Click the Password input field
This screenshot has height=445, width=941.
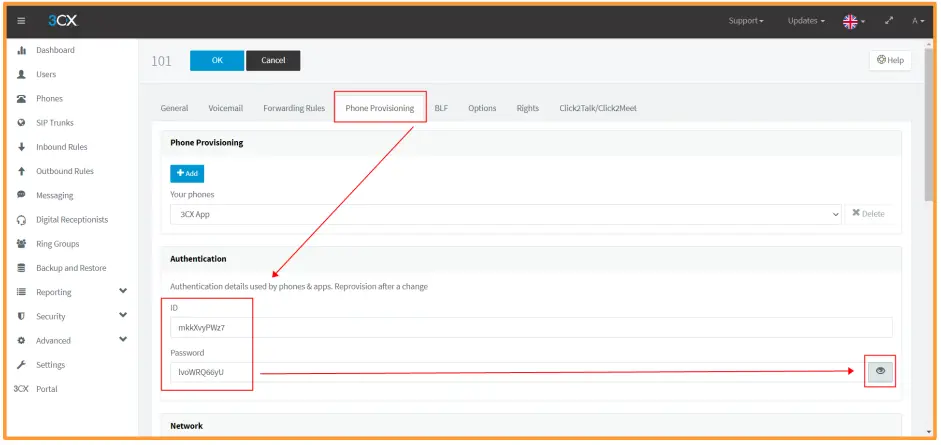tap(519, 372)
